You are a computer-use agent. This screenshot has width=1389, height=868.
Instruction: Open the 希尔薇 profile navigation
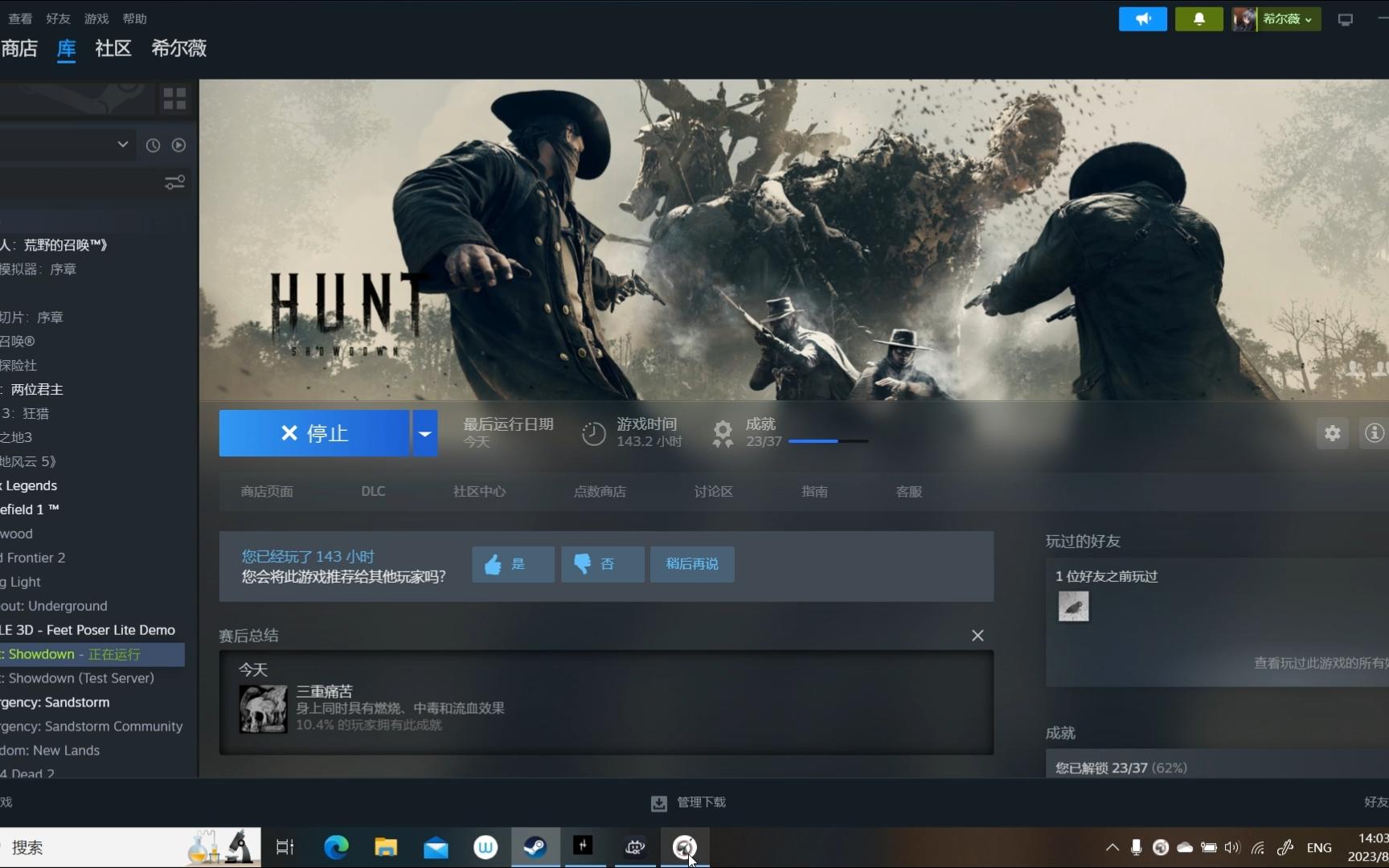point(178,48)
